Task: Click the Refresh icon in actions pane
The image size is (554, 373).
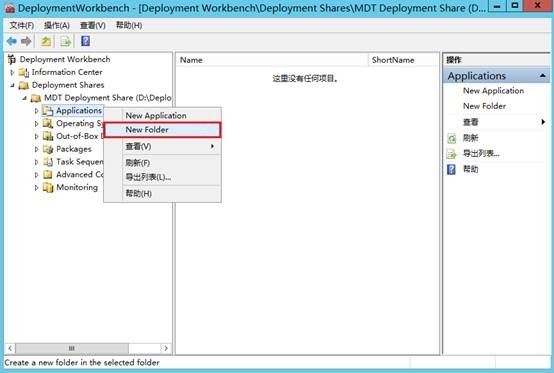Action: (x=452, y=138)
